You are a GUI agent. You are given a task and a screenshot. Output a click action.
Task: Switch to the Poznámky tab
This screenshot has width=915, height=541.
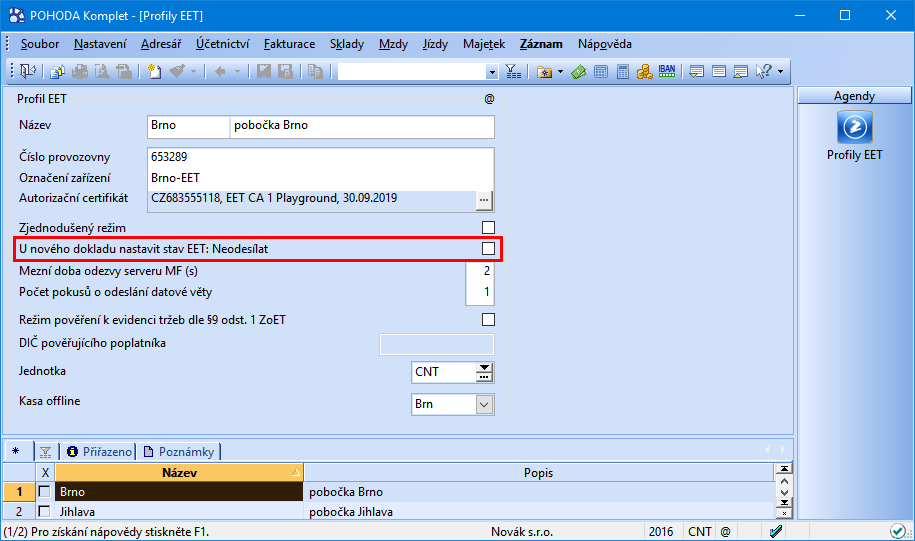click(179, 452)
